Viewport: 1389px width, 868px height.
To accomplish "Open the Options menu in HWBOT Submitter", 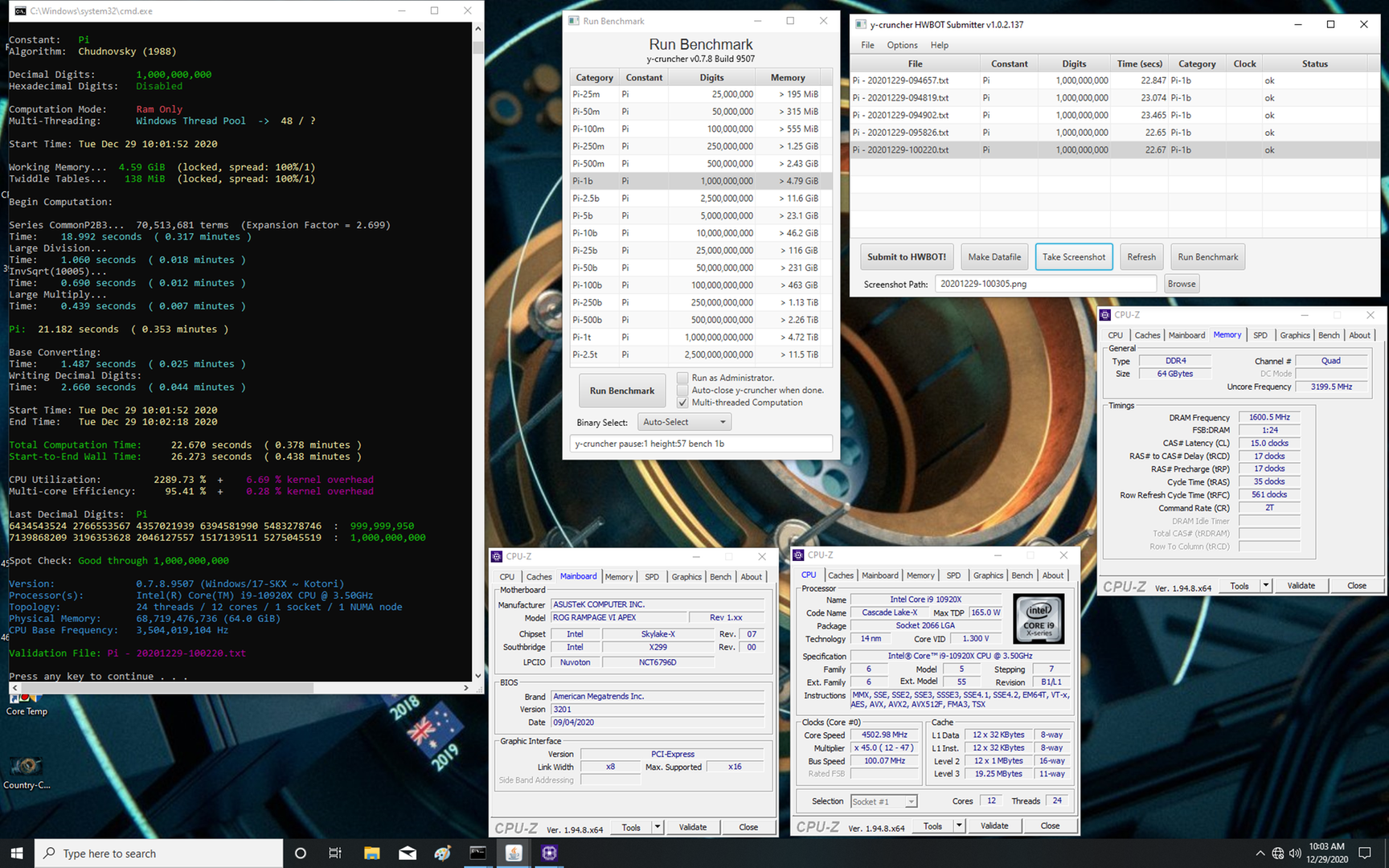I will click(902, 45).
